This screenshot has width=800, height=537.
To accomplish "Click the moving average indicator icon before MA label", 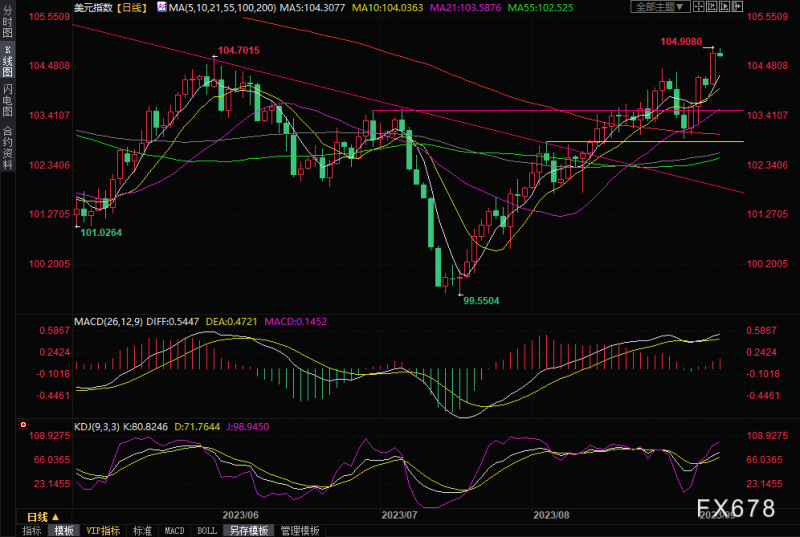I will click(x=162, y=7).
